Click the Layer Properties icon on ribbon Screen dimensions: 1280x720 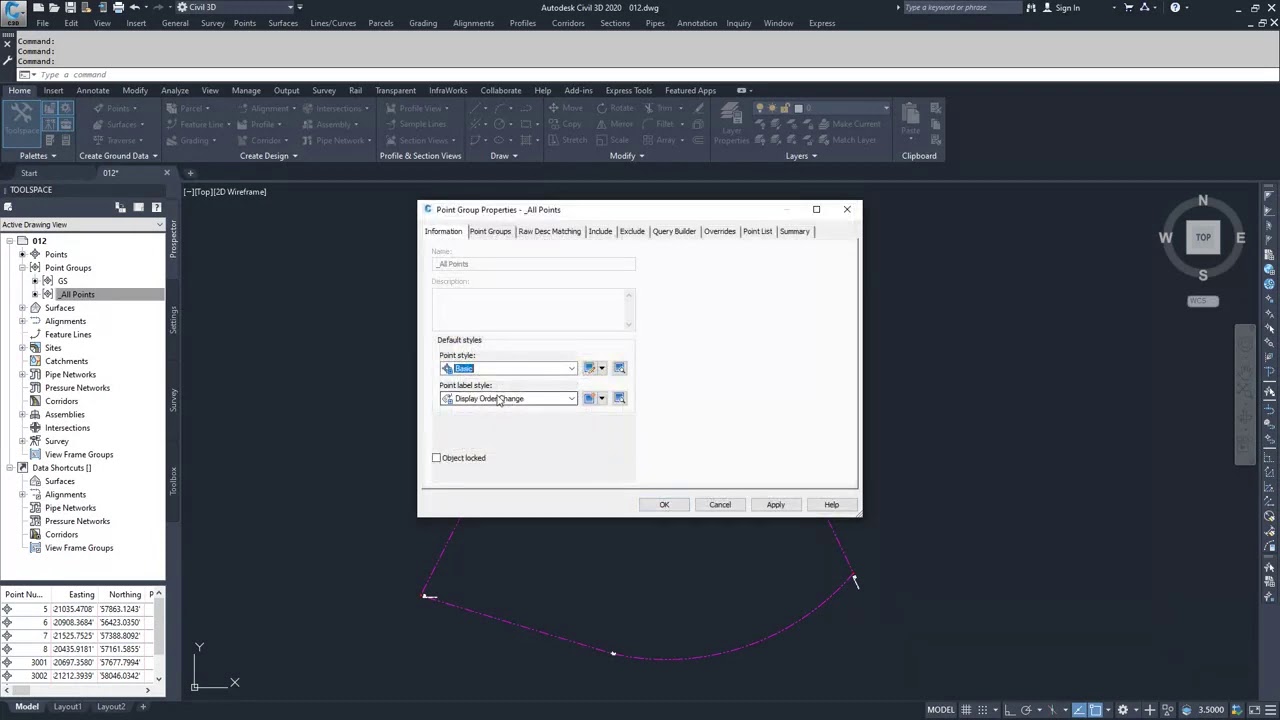(731, 121)
